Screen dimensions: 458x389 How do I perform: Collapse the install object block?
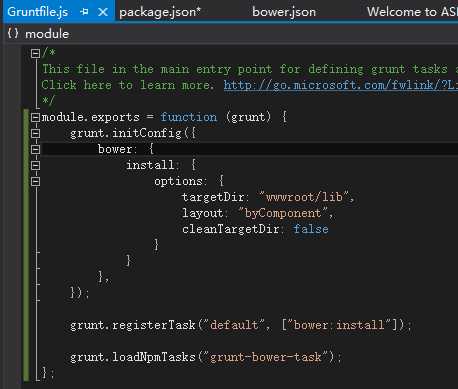pos(35,165)
